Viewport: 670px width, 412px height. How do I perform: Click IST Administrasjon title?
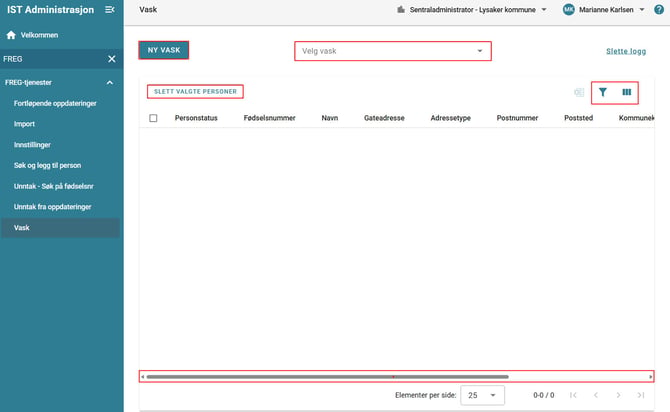[50, 10]
